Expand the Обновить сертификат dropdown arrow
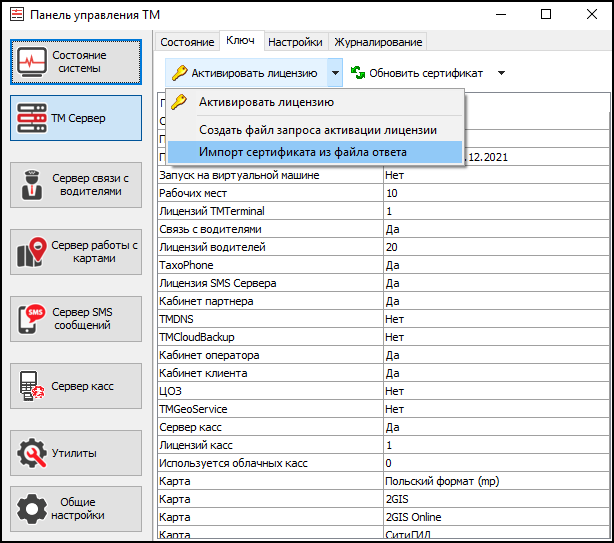 [501, 73]
